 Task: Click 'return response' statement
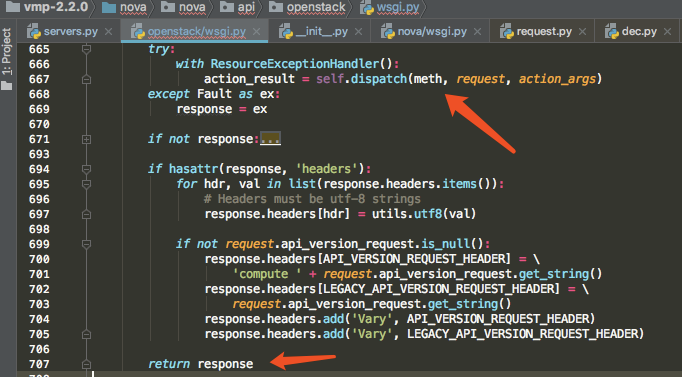pos(201,364)
